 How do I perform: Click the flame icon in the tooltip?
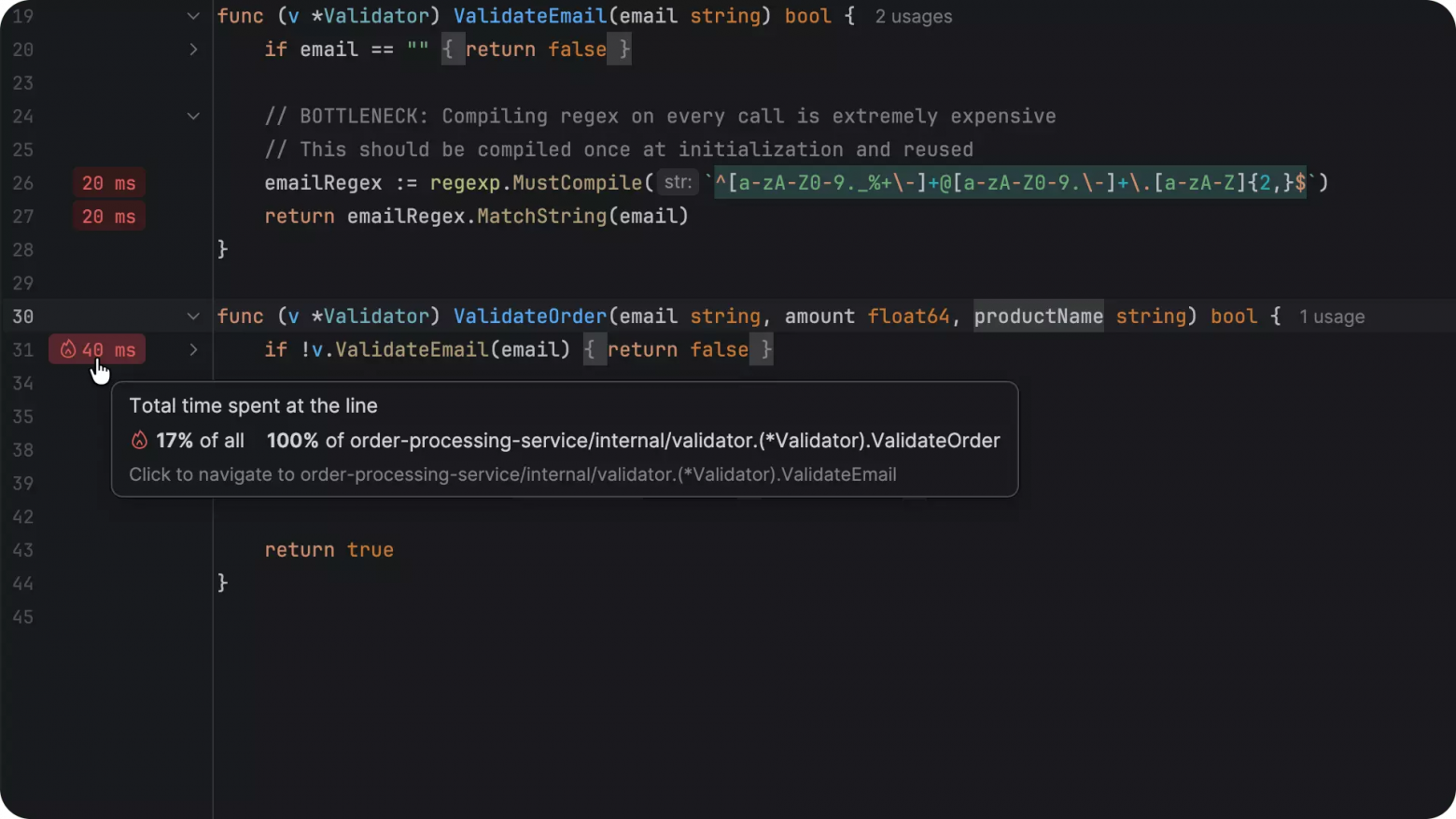pyautogui.click(x=139, y=441)
